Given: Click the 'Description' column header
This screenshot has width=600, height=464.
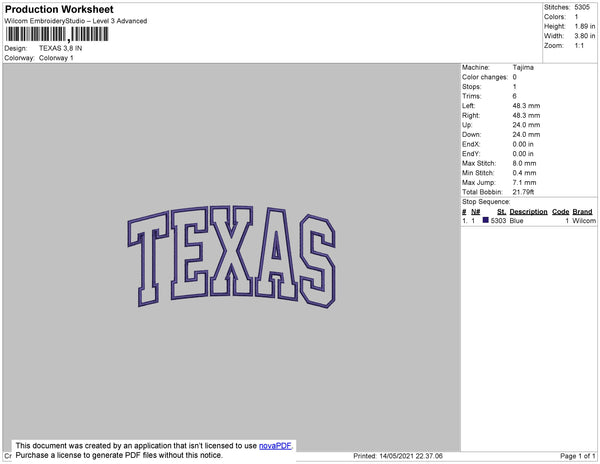Looking at the screenshot, I should tap(528, 212).
